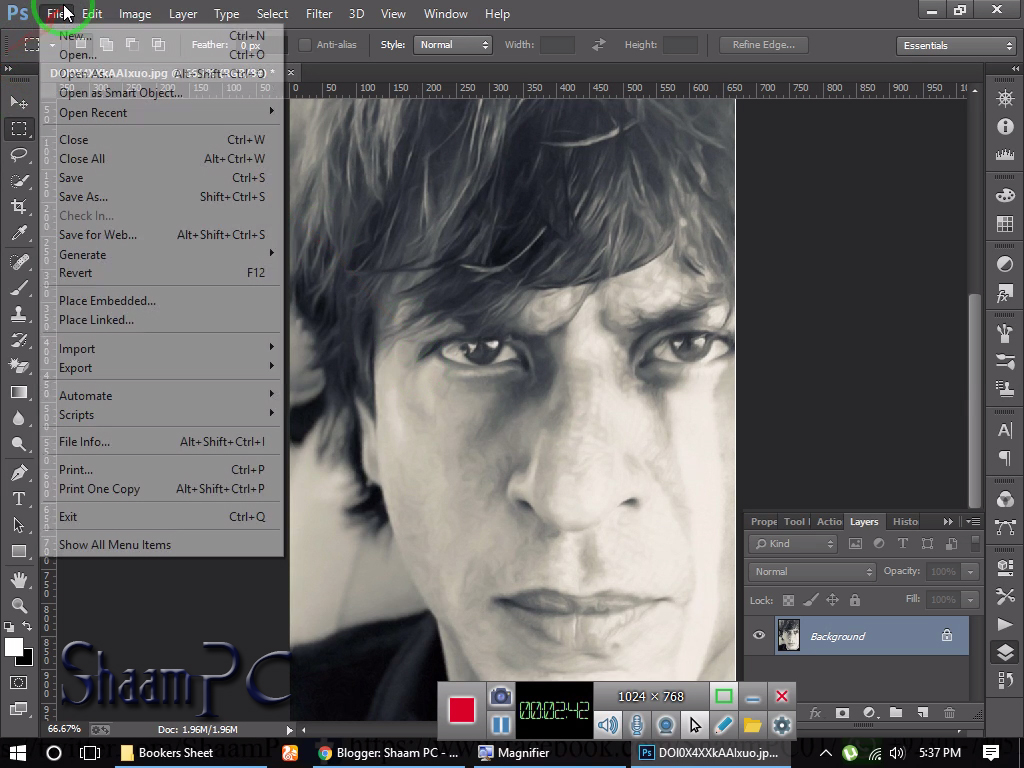Select the Move tool
The height and width of the screenshot is (768, 1024).
click(19, 102)
